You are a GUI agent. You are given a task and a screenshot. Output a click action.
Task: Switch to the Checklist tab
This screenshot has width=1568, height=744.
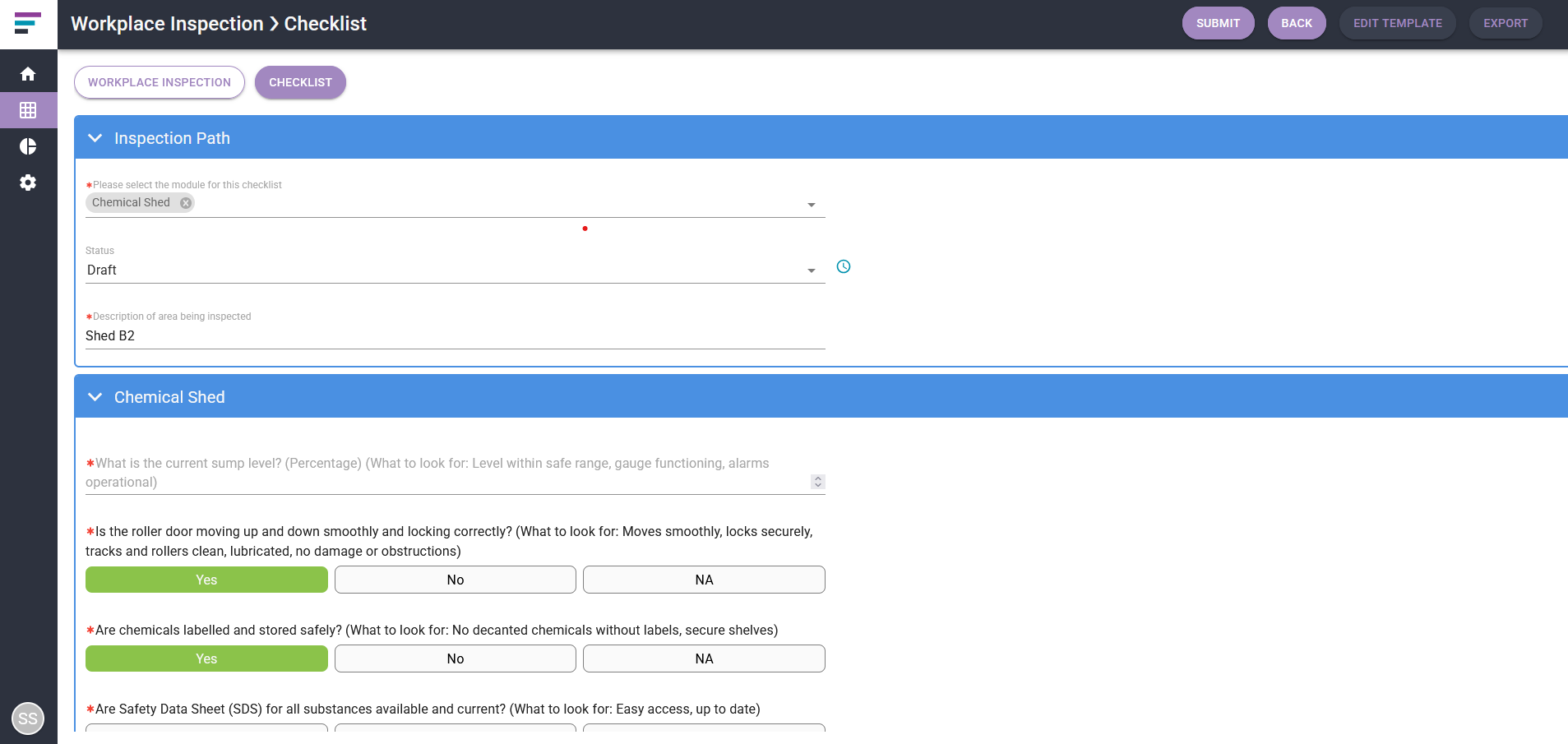[300, 82]
